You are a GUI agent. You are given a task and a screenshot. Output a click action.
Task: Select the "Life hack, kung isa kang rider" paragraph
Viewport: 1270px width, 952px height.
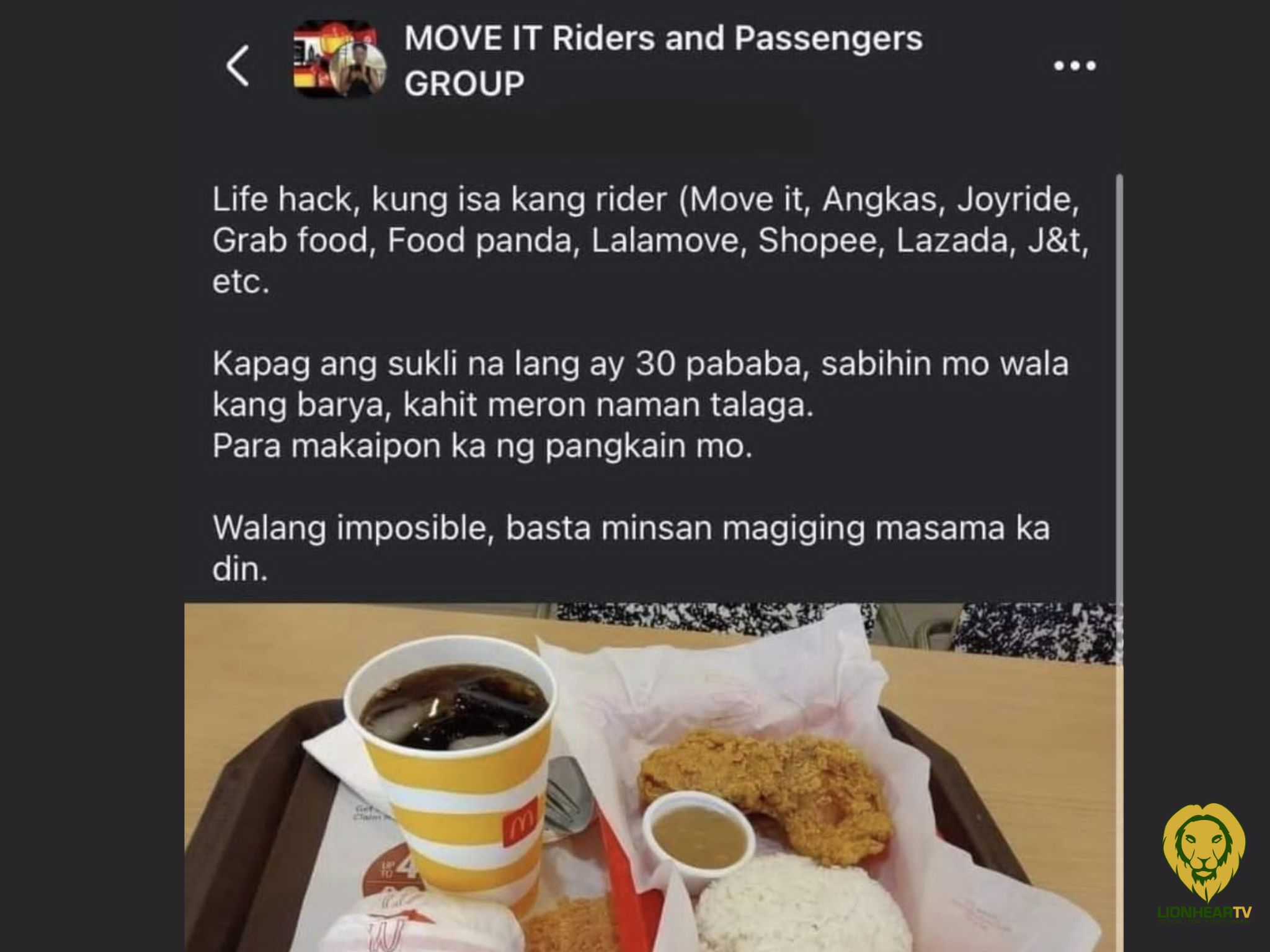coord(651,241)
